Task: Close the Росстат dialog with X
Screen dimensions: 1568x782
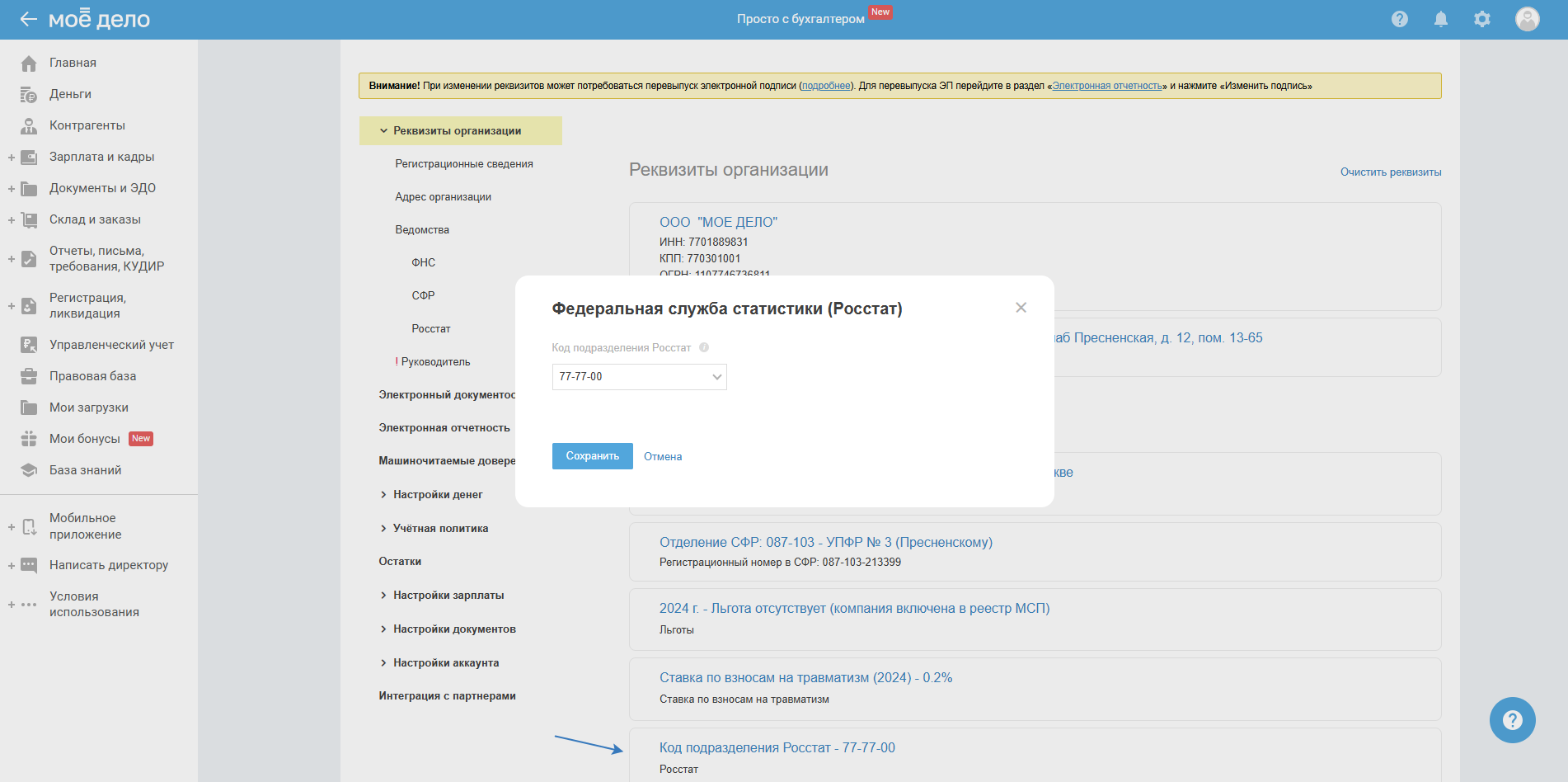Action: click(1021, 308)
